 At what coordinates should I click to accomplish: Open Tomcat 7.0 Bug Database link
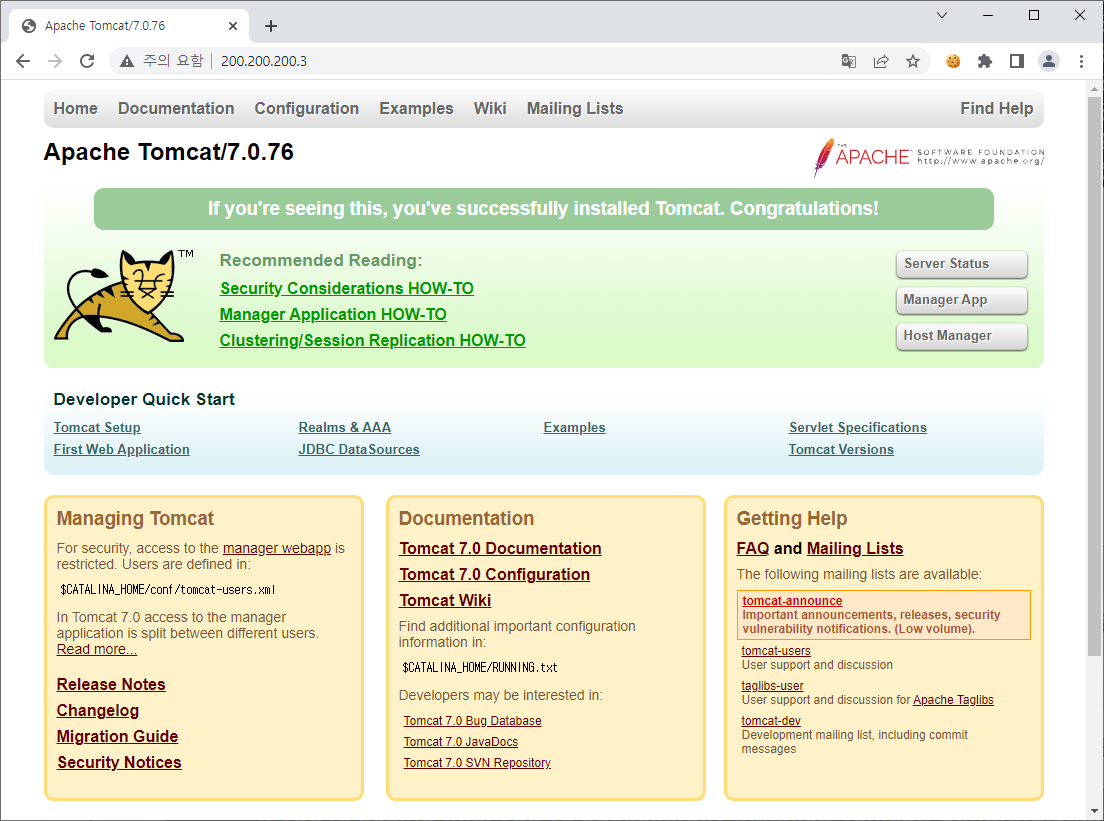(472, 721)
